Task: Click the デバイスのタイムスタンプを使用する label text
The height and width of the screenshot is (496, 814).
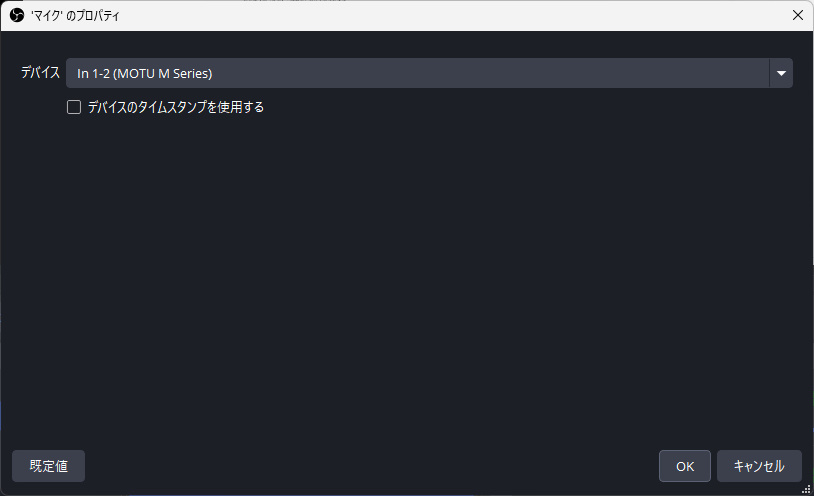Action: click(x=176, y=107)
